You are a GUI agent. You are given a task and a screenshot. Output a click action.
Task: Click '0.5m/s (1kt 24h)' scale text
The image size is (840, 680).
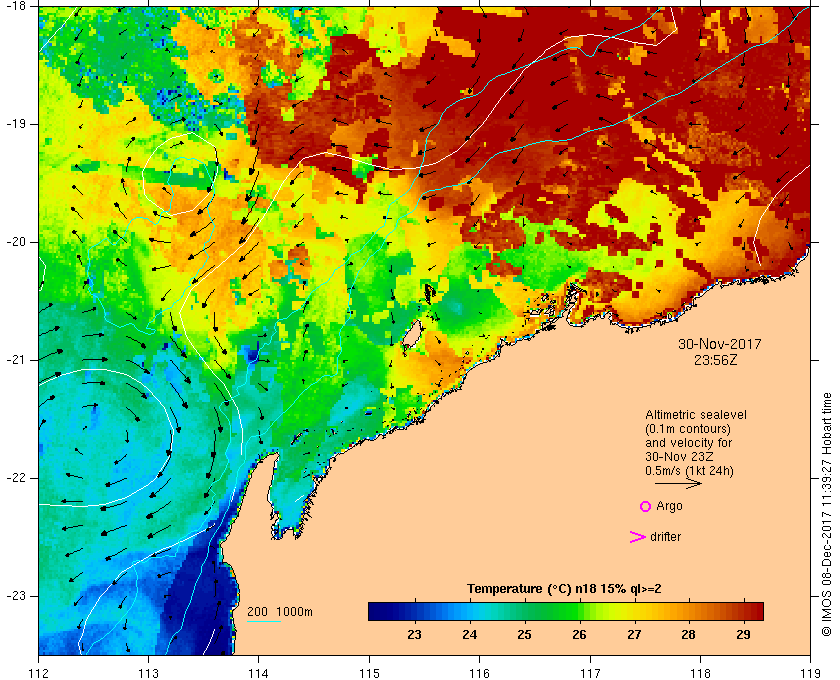[689, 471]
